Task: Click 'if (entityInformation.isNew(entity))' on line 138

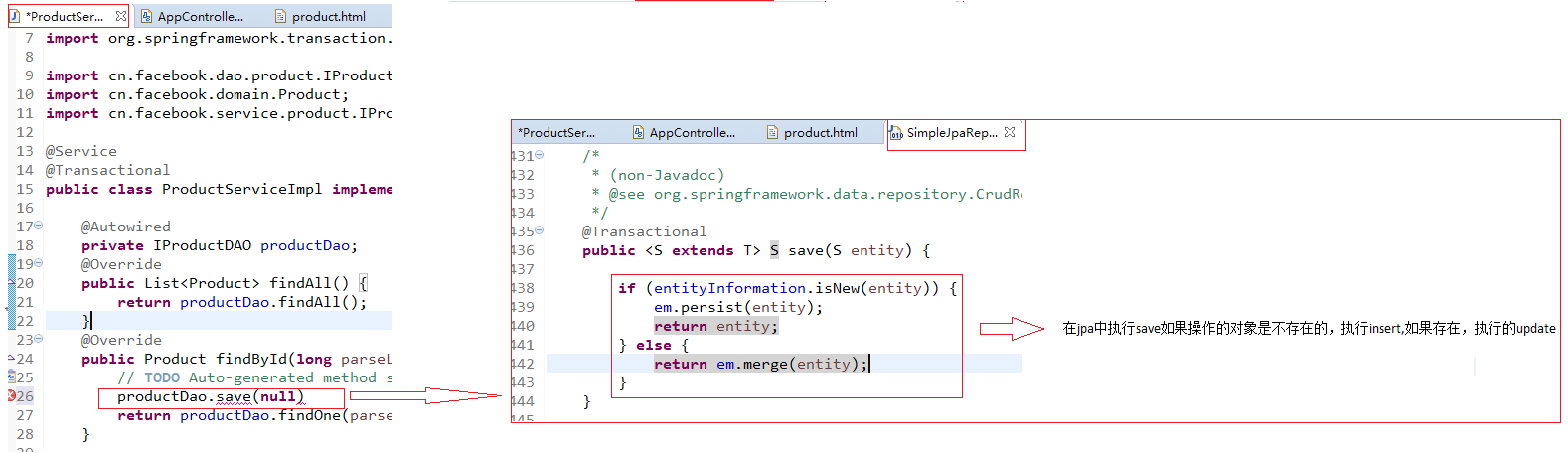Action: click(787, 288)
